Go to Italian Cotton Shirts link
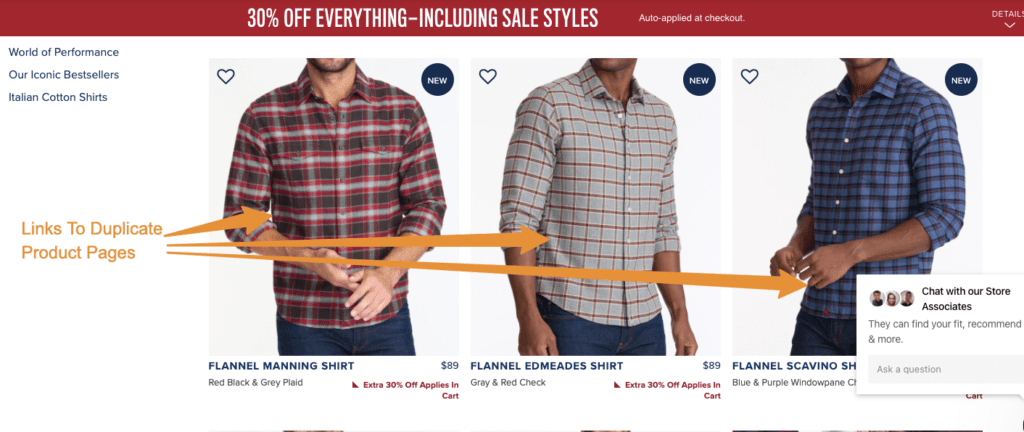 coord(57,97)
